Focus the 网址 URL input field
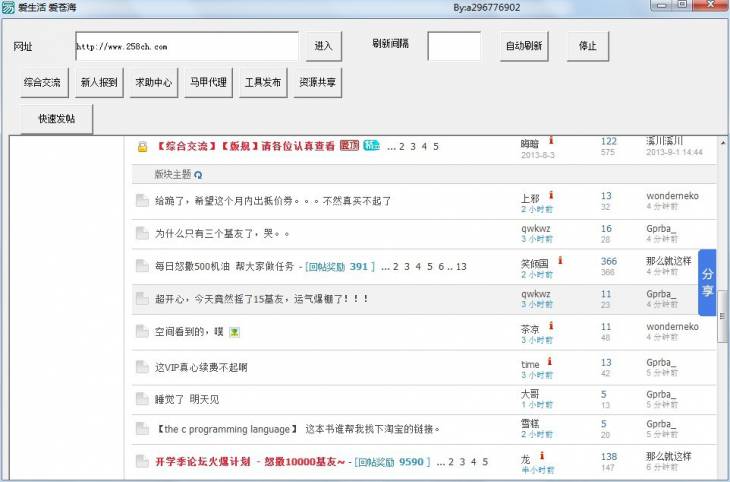This screenshot has height=482, width=730. (x=186, y=46)
